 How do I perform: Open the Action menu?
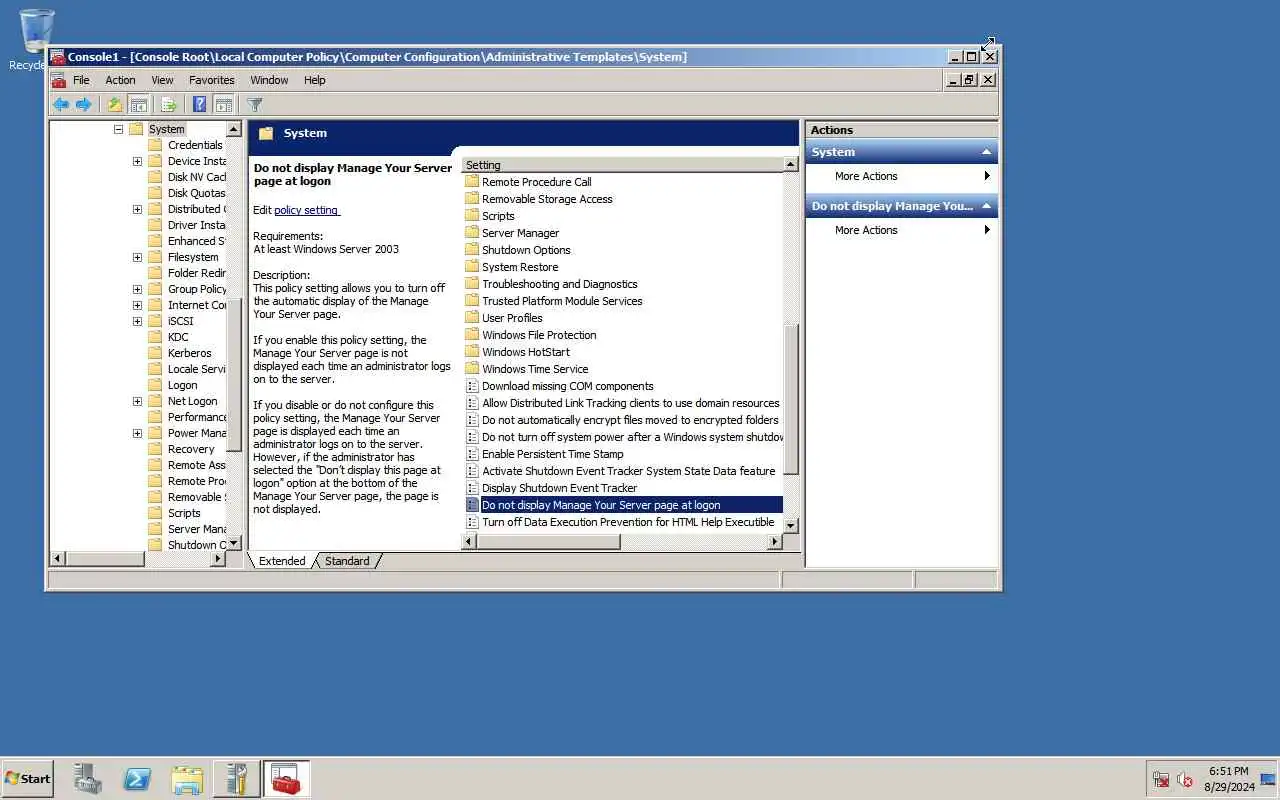120,80
